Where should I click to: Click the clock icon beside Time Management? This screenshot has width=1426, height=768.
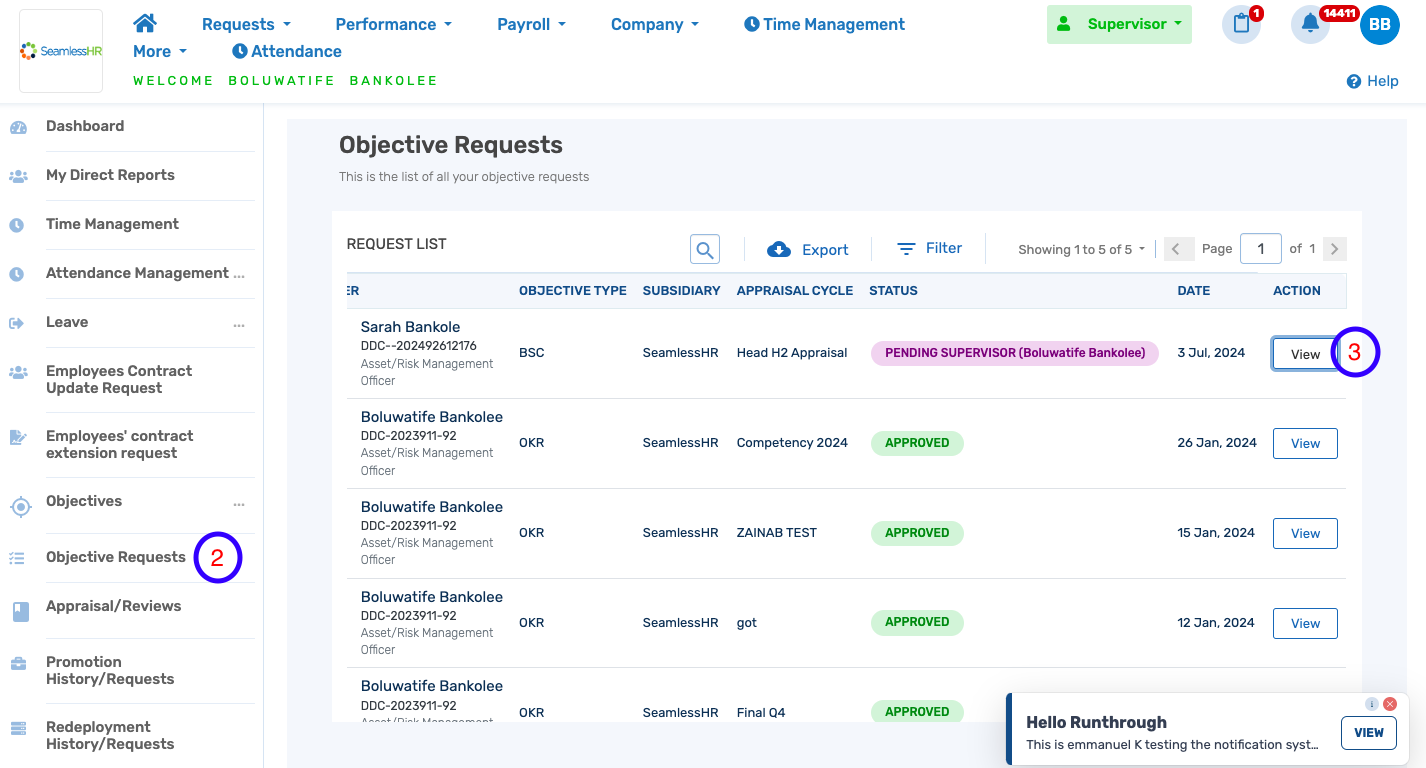[x=753, y=23]
